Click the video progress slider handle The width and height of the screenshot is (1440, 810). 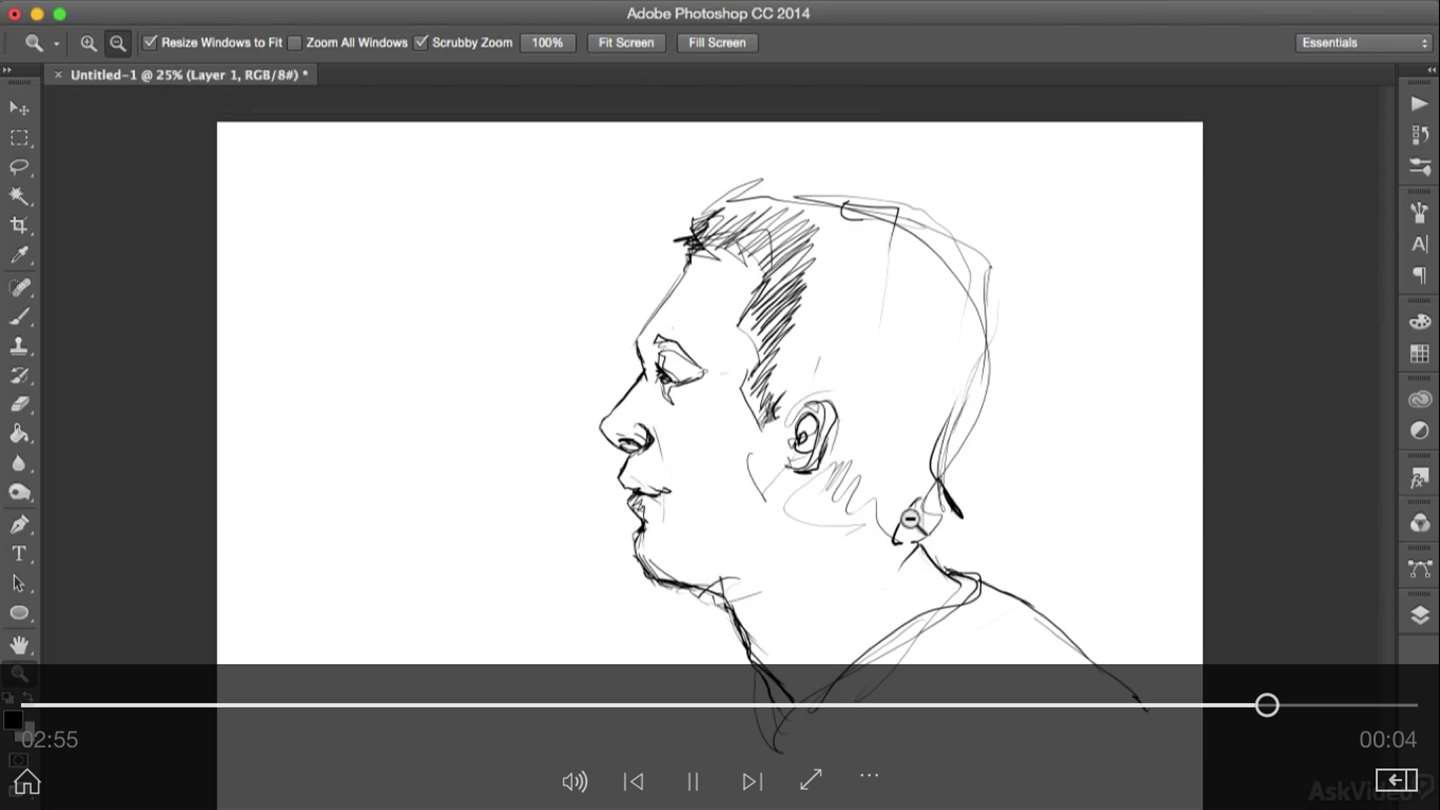coord(1267,705)
